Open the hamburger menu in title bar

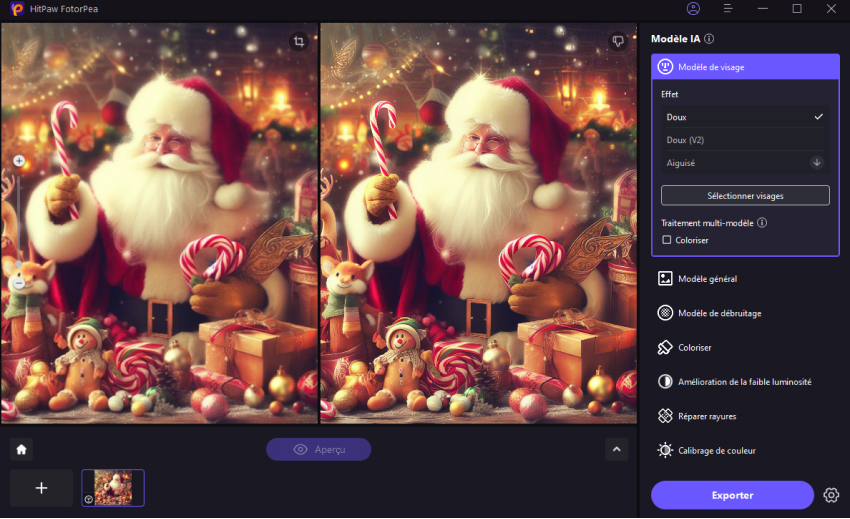(x=728, y=9)
